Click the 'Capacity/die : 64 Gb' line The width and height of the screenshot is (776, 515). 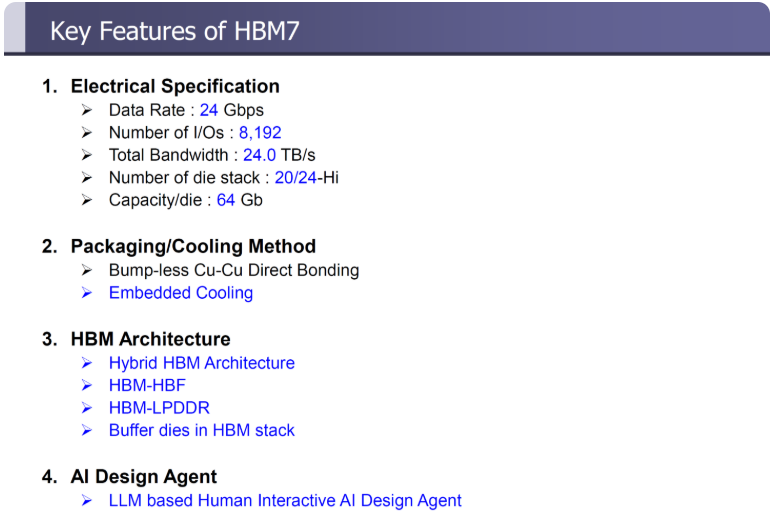coord(186,200)
